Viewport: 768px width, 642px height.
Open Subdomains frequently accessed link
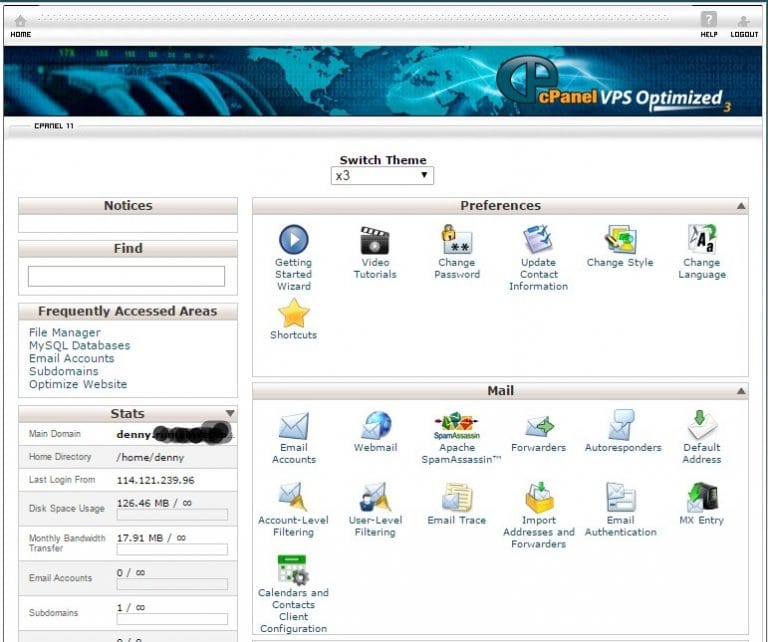pos(64,371)
